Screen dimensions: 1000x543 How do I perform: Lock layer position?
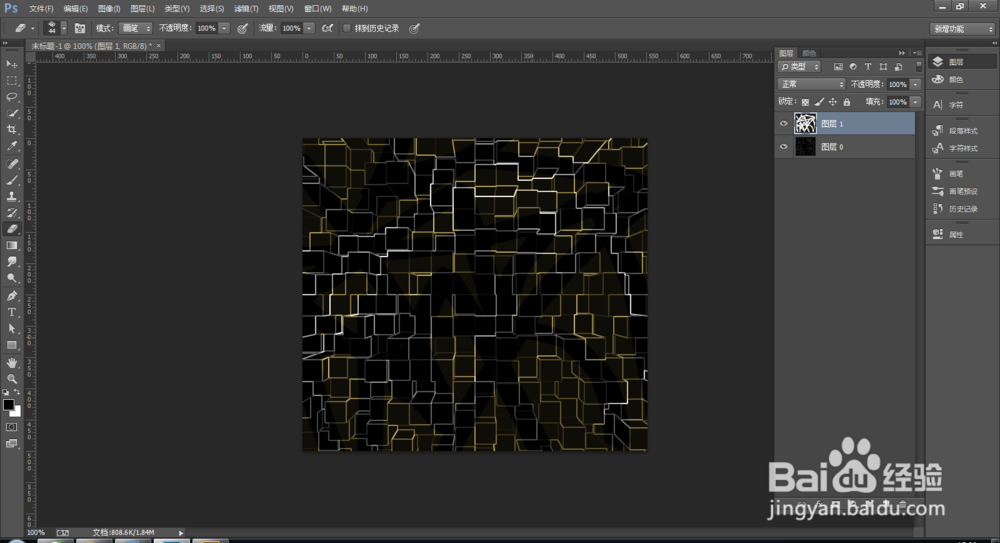click(833, 102)
